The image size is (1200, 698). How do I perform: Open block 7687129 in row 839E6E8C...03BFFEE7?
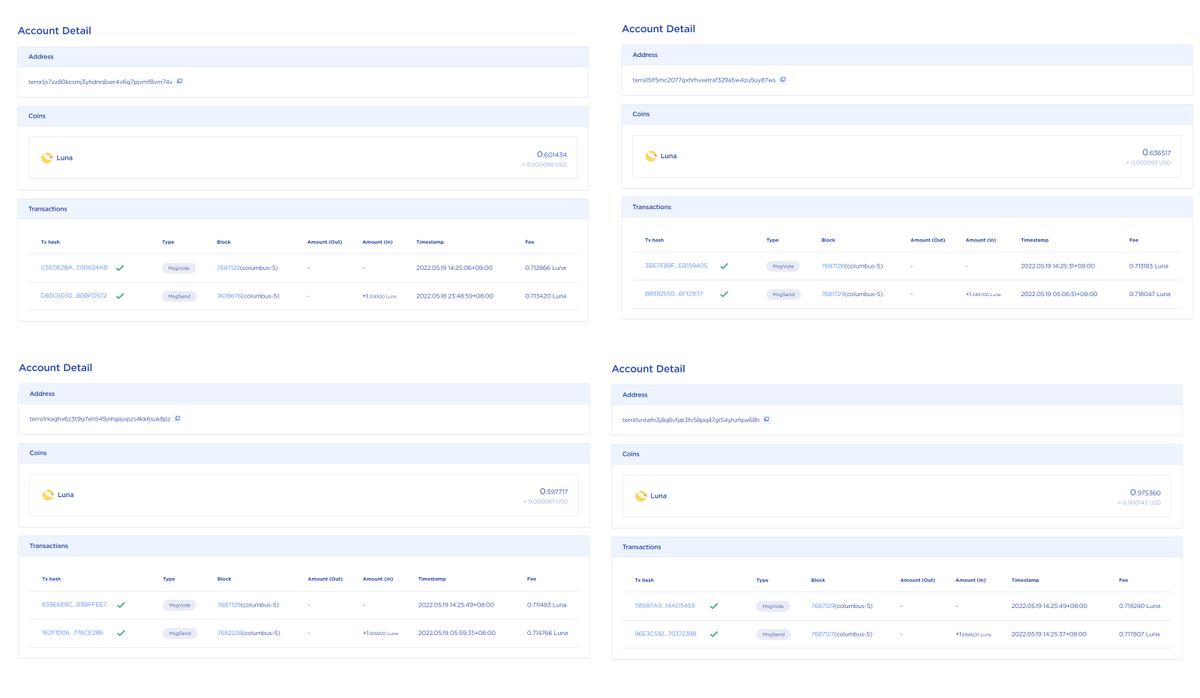click(229, 605)
